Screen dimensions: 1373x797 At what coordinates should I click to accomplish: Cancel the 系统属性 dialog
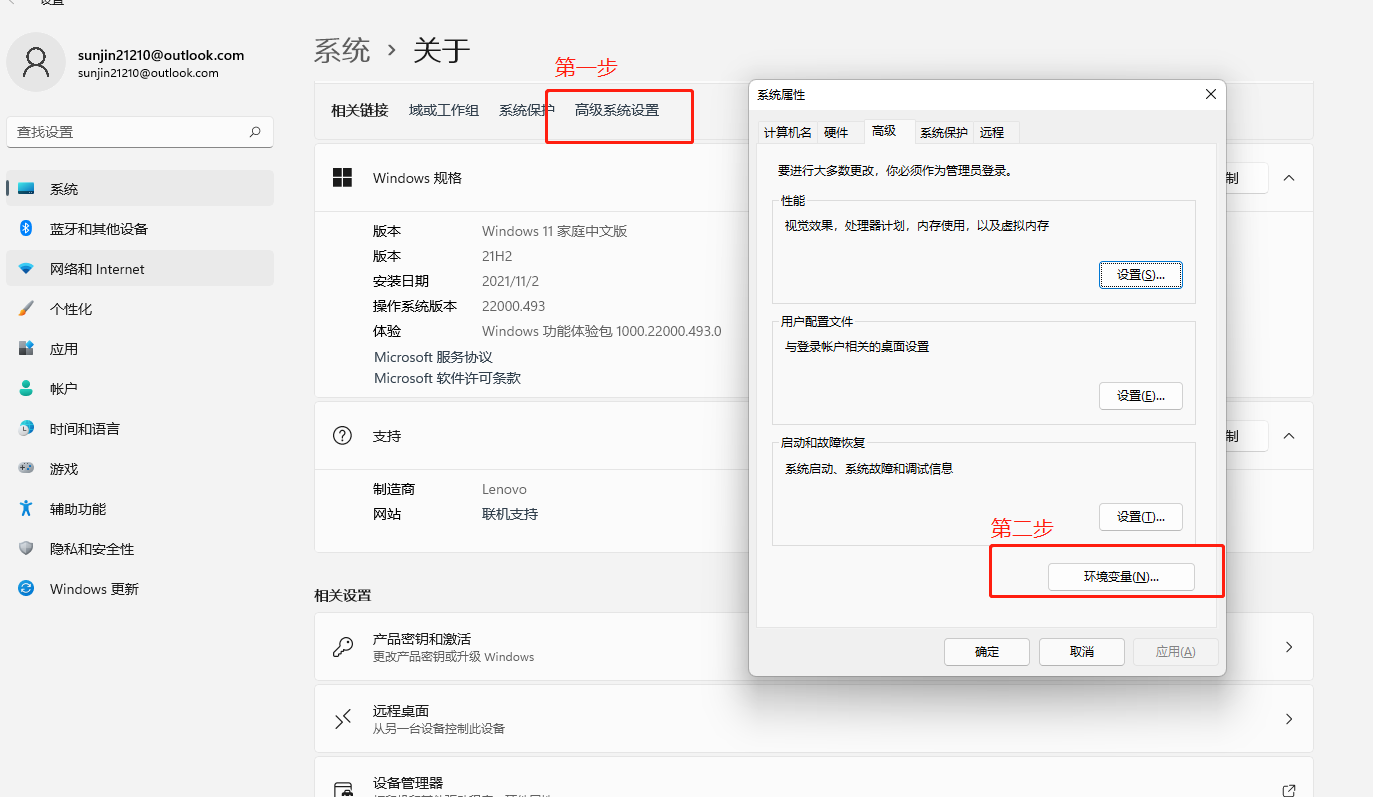(1082, 651)
